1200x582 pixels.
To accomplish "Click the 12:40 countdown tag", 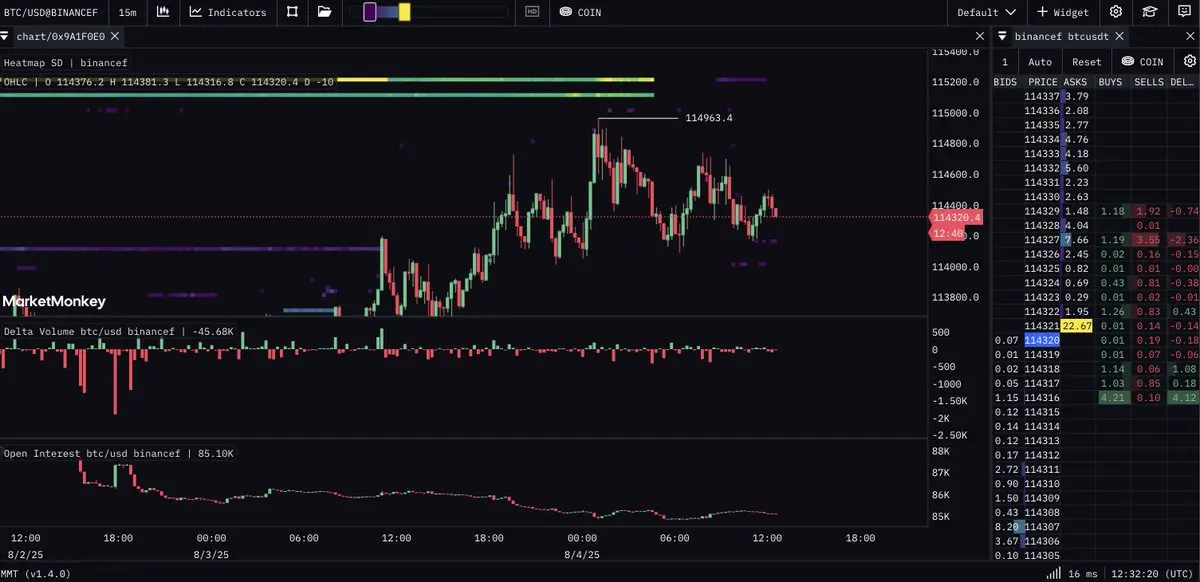I will (946, 233).
